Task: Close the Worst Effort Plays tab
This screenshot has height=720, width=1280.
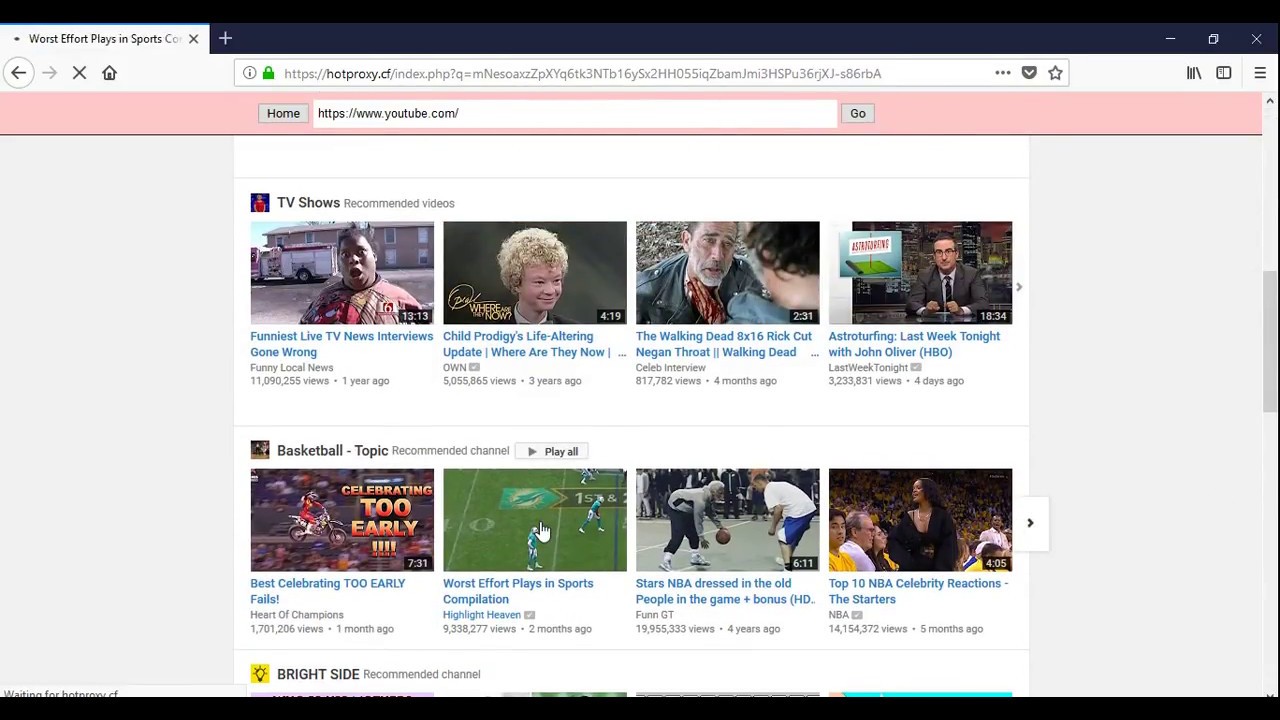Action: 193,39
